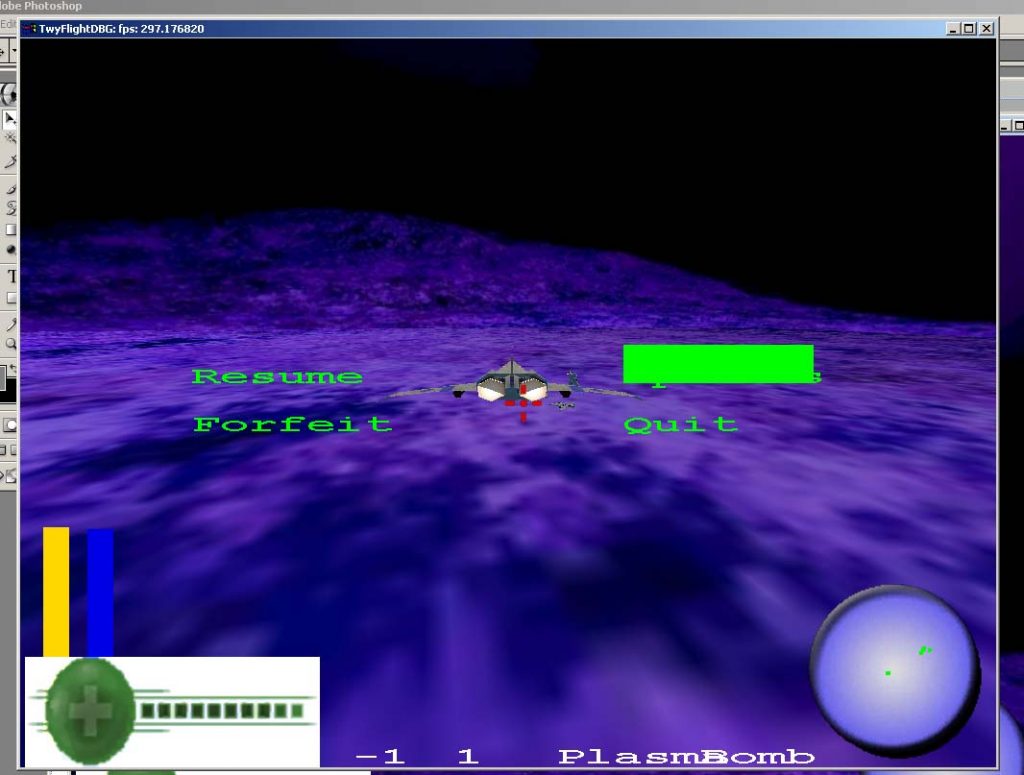Click the red targeting crosshair below ship
The height and width of the screenshot is (775, 1024).
523,409
